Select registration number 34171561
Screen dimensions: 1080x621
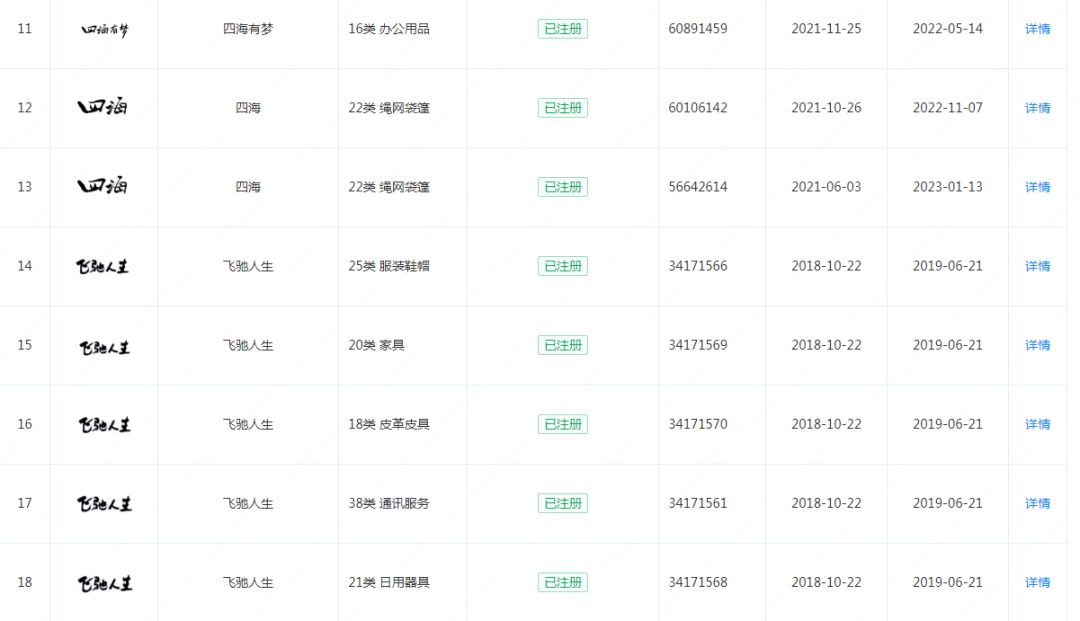698,503
